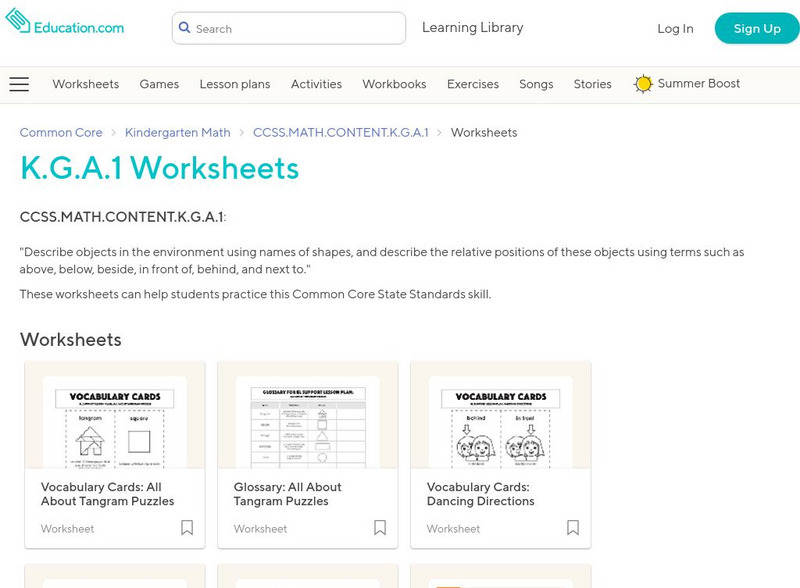Open the Songs nav item
The image size is (800, 588).
click(x=536, y=84)
